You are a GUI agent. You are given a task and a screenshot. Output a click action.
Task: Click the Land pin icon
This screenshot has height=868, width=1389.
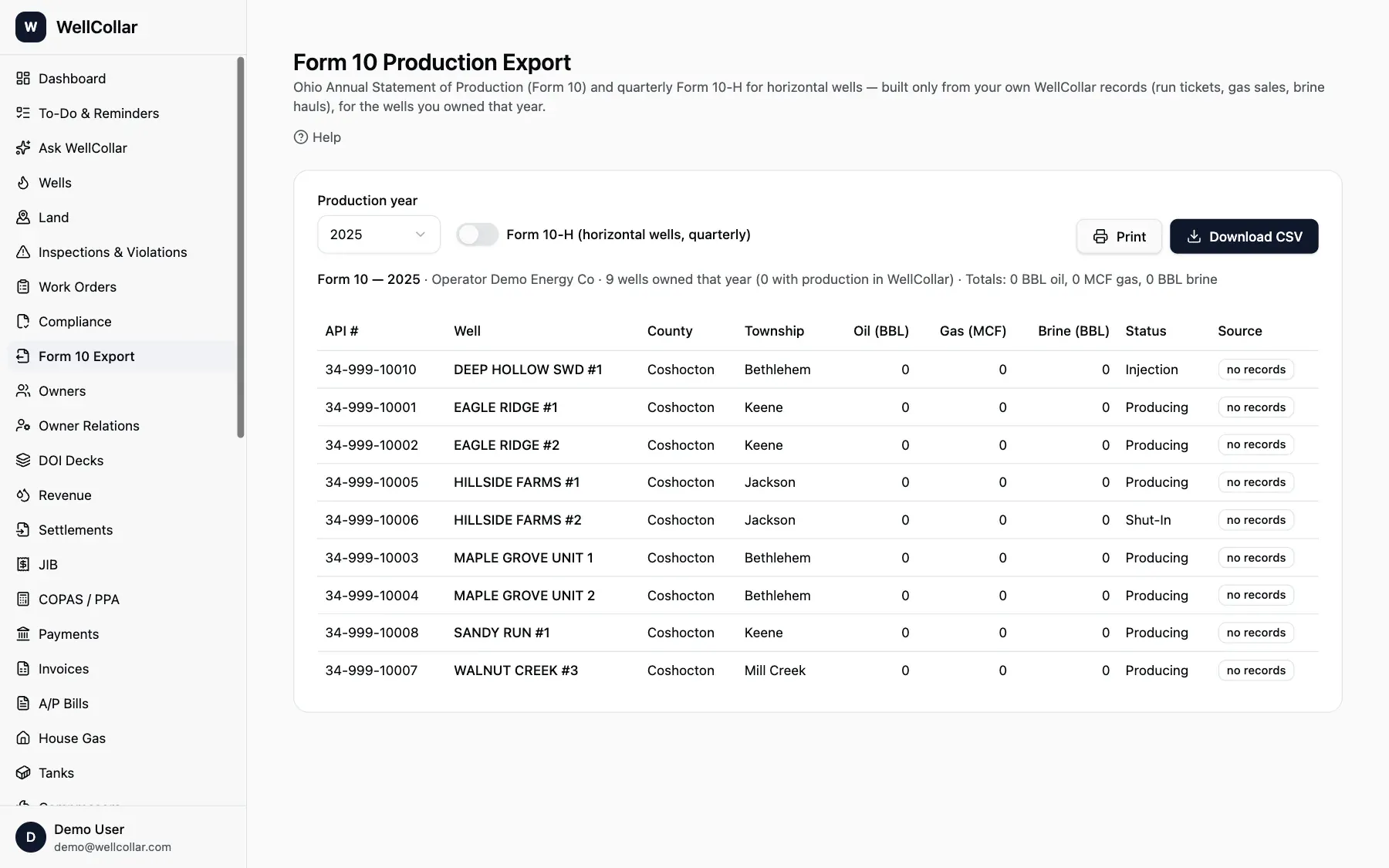pos(23,218)
